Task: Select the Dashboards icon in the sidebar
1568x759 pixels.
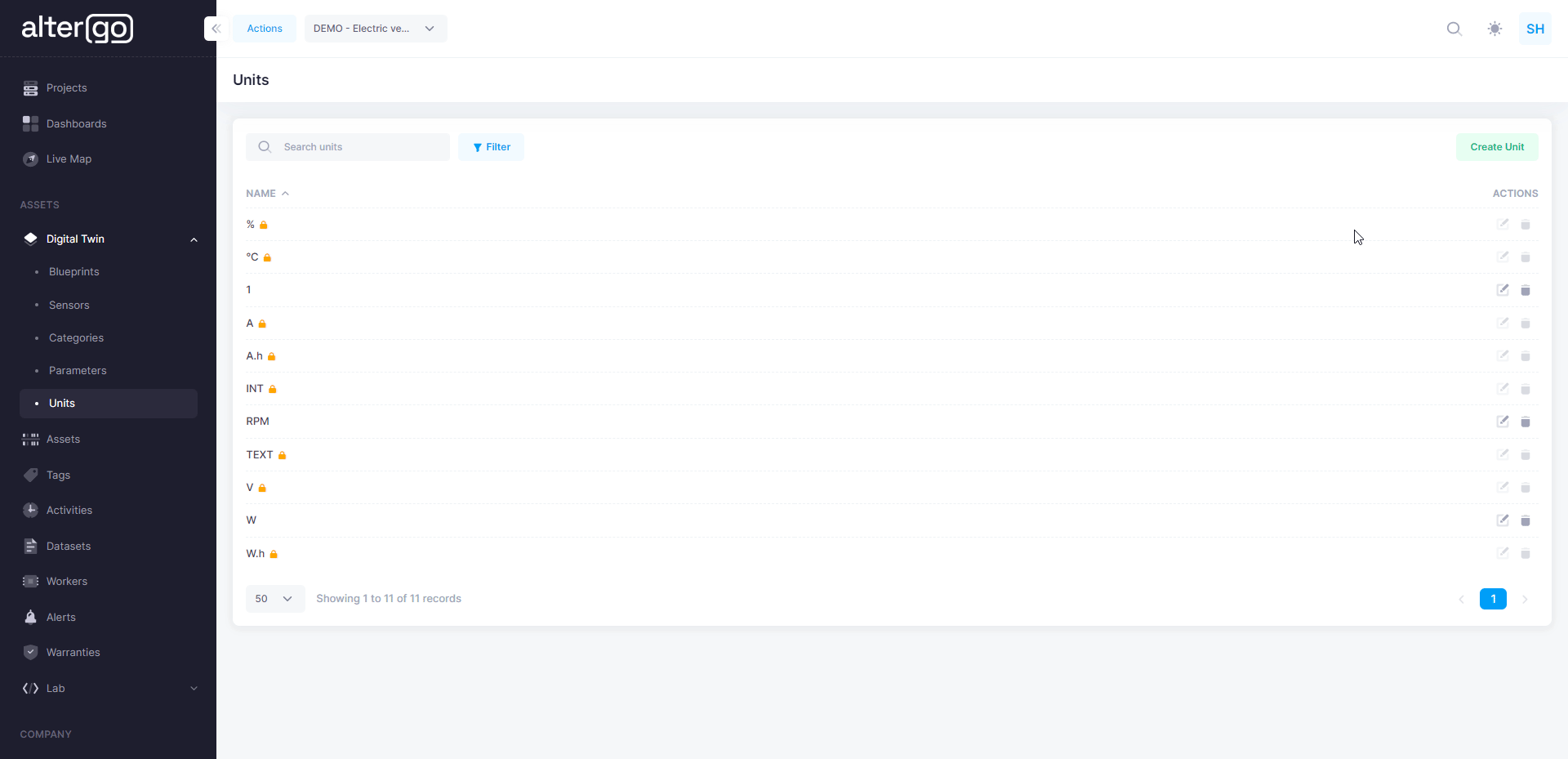Action: pos(30,123)
